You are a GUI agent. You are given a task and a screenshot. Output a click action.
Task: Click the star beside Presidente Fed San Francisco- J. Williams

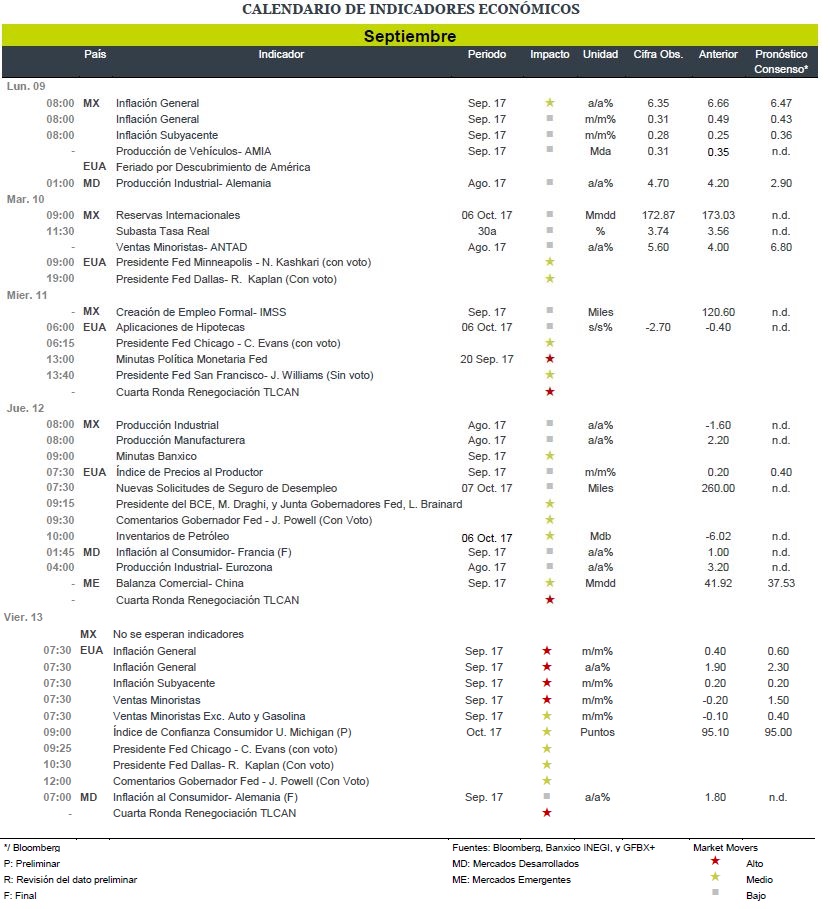point(550,374)
